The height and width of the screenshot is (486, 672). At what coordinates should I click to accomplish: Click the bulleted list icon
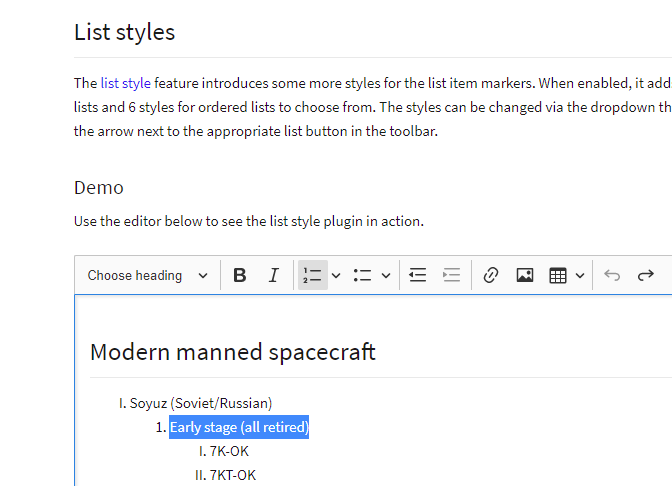pos(363,275)
